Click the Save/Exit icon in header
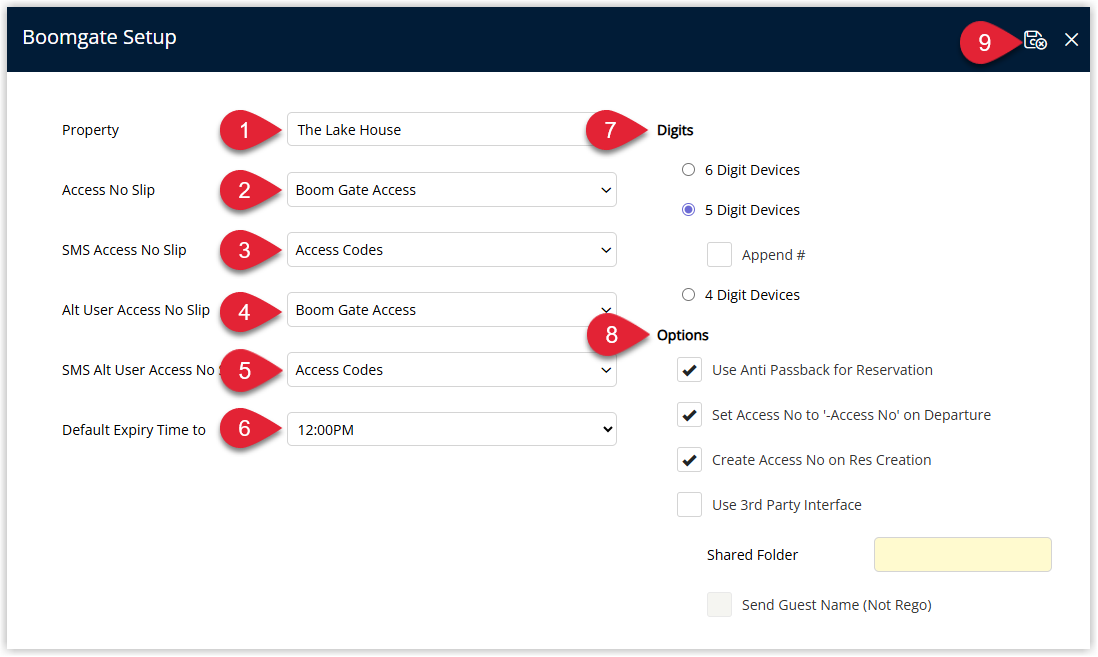Screen dimensions: 1098x657 (1035, 40)
